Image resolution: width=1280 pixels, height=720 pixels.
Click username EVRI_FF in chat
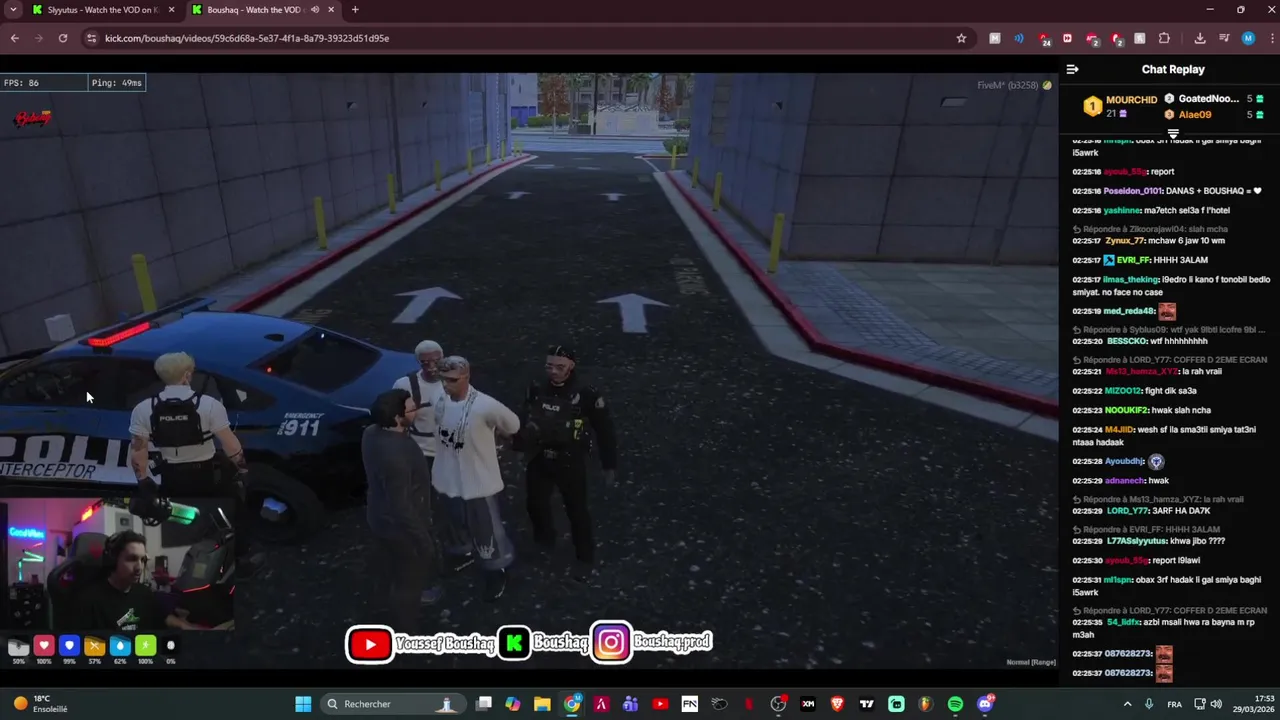[x=1134, y=260]
